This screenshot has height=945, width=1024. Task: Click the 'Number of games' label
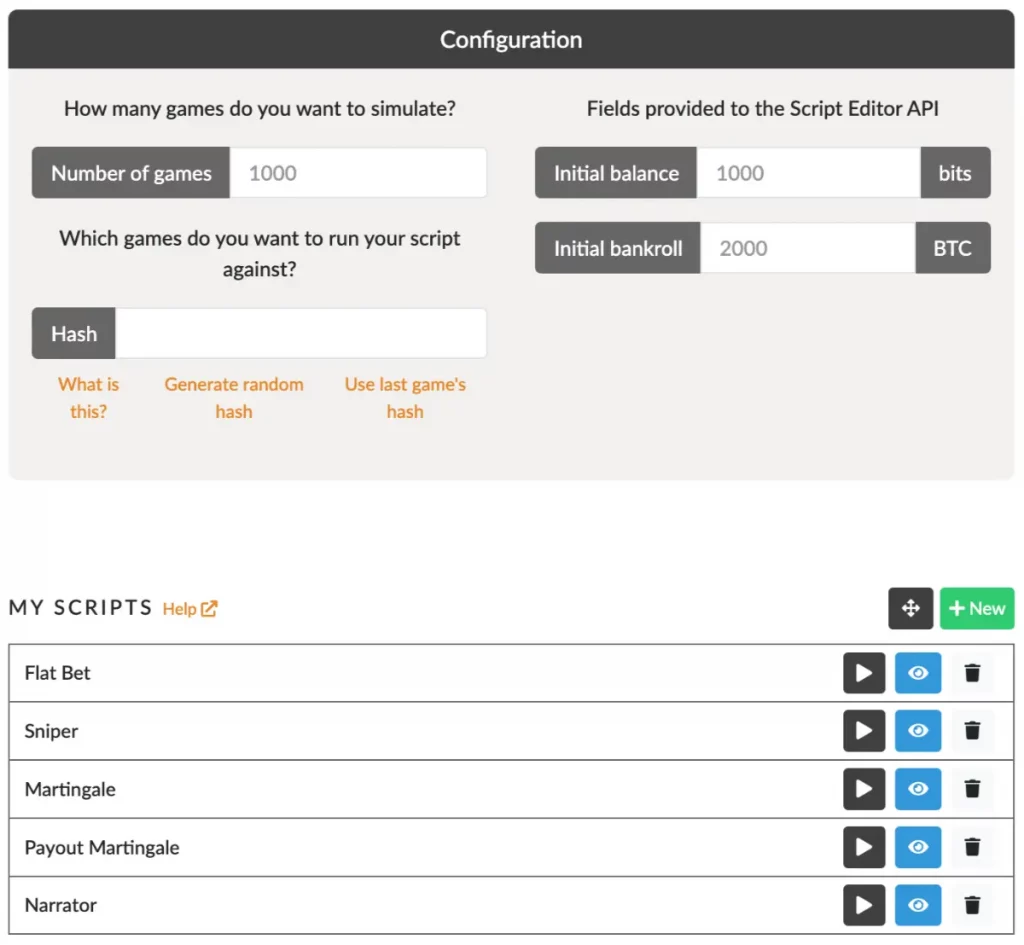tap(131, 173)
